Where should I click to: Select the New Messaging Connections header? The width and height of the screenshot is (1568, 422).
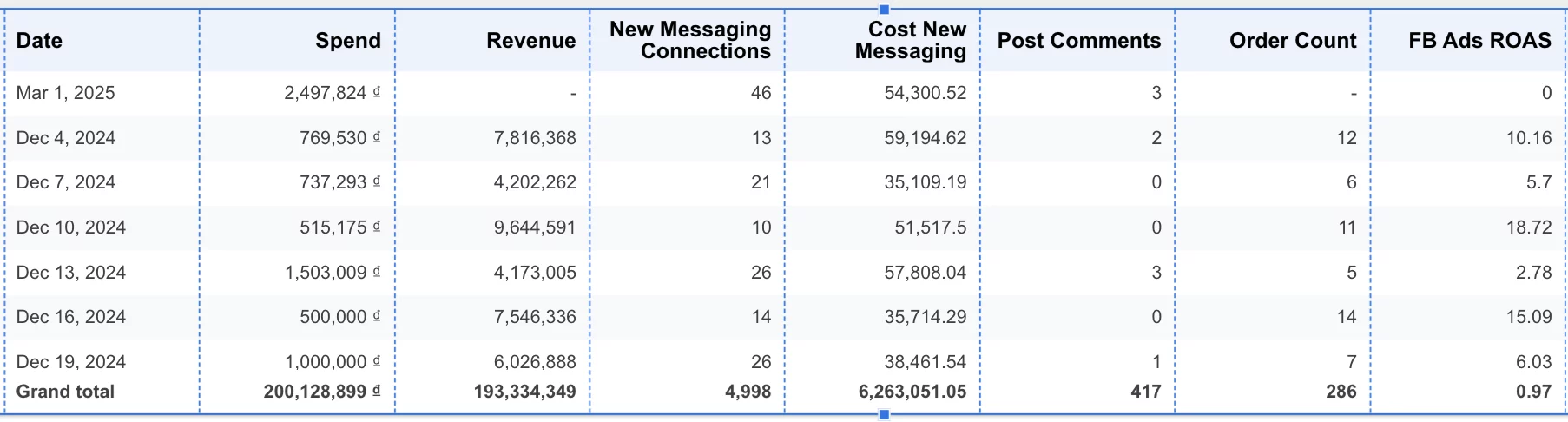coord(690,41)
